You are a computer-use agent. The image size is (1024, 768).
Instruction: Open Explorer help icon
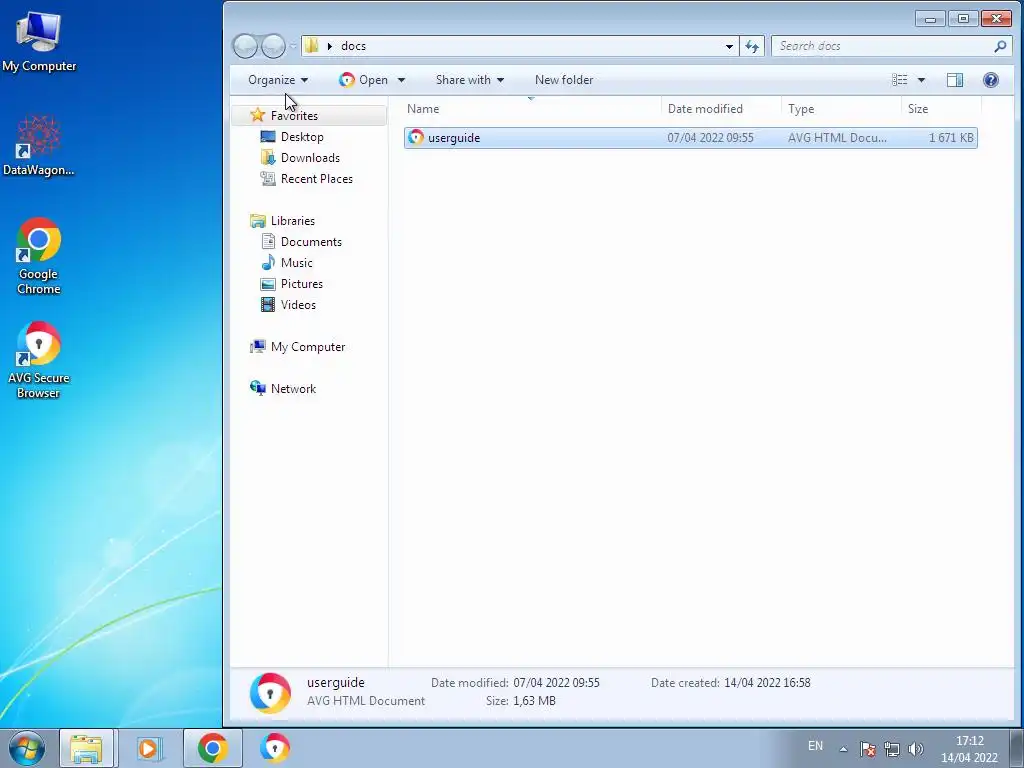[x=991, y=80]
